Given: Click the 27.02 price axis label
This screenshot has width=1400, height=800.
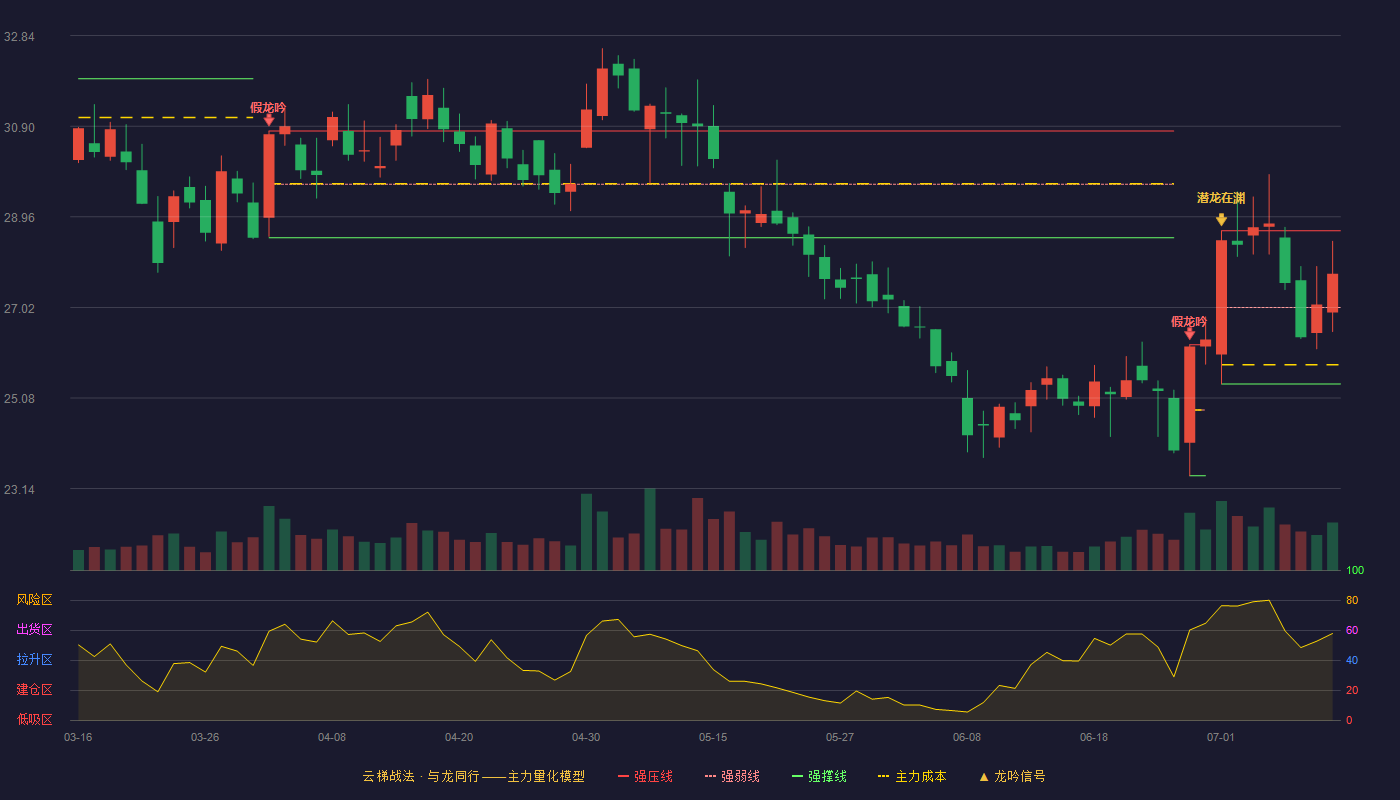Looking at the screenshot, I should (19, 309).
